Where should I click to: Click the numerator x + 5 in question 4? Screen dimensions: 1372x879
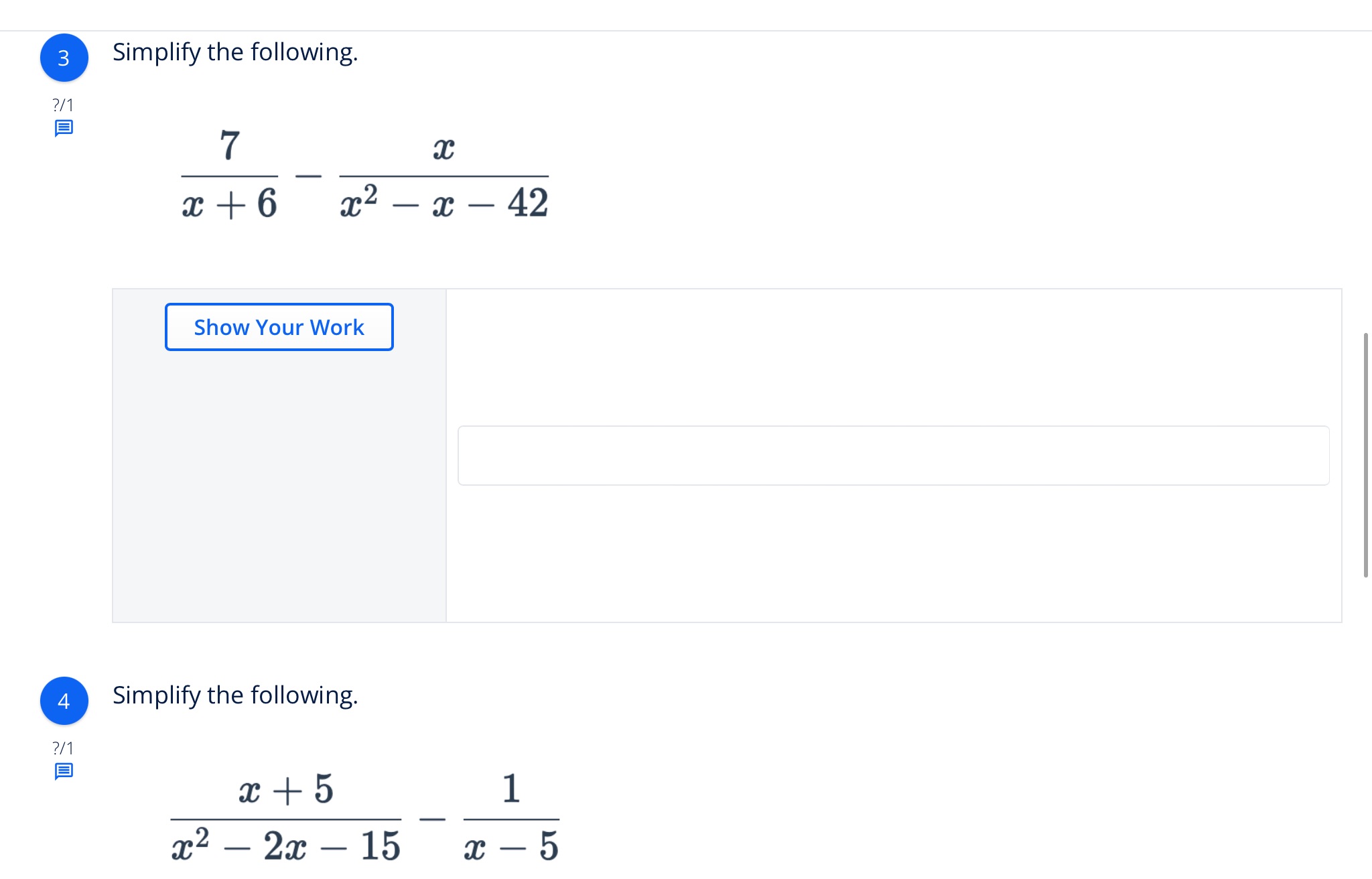click(x=286, y=789)
